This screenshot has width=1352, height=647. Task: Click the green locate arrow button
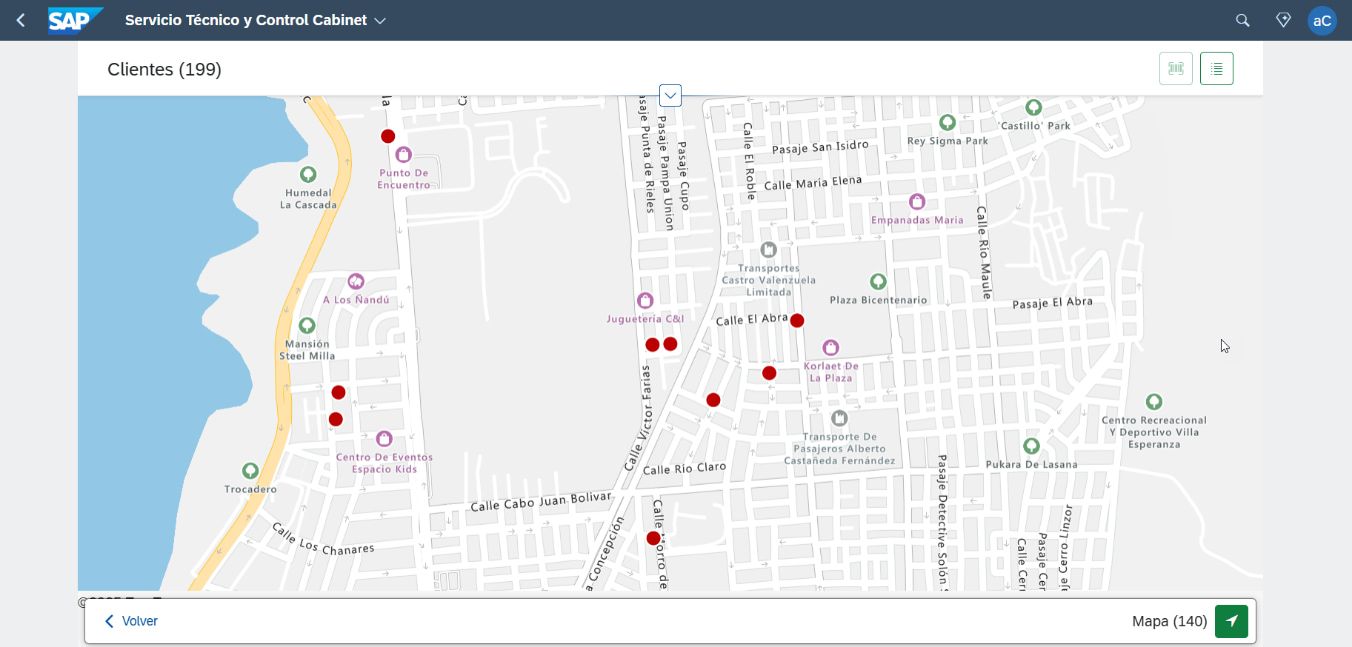1231,621
